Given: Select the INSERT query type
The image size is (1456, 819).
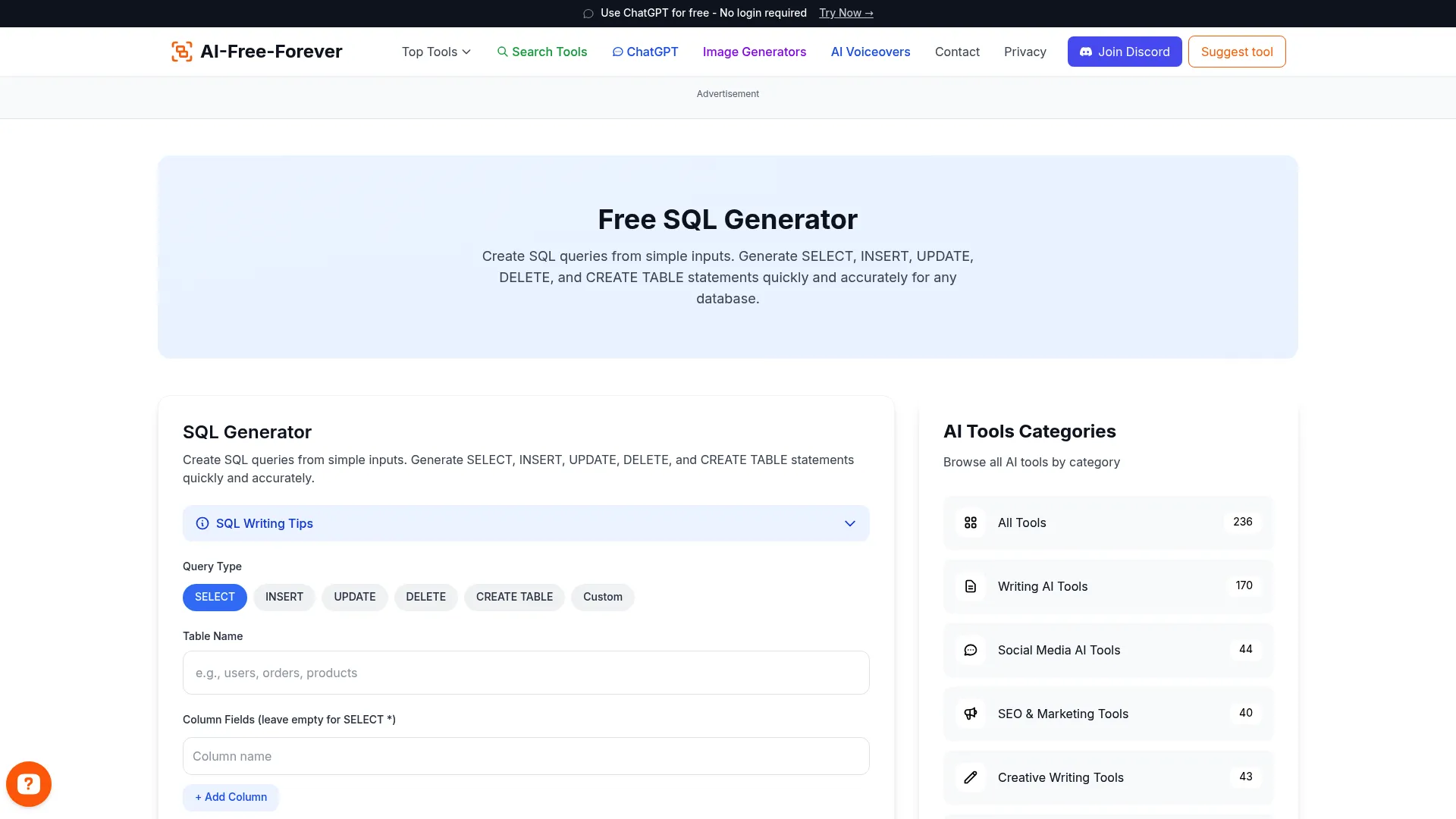Looking at the screenshot, I should 284,597.
